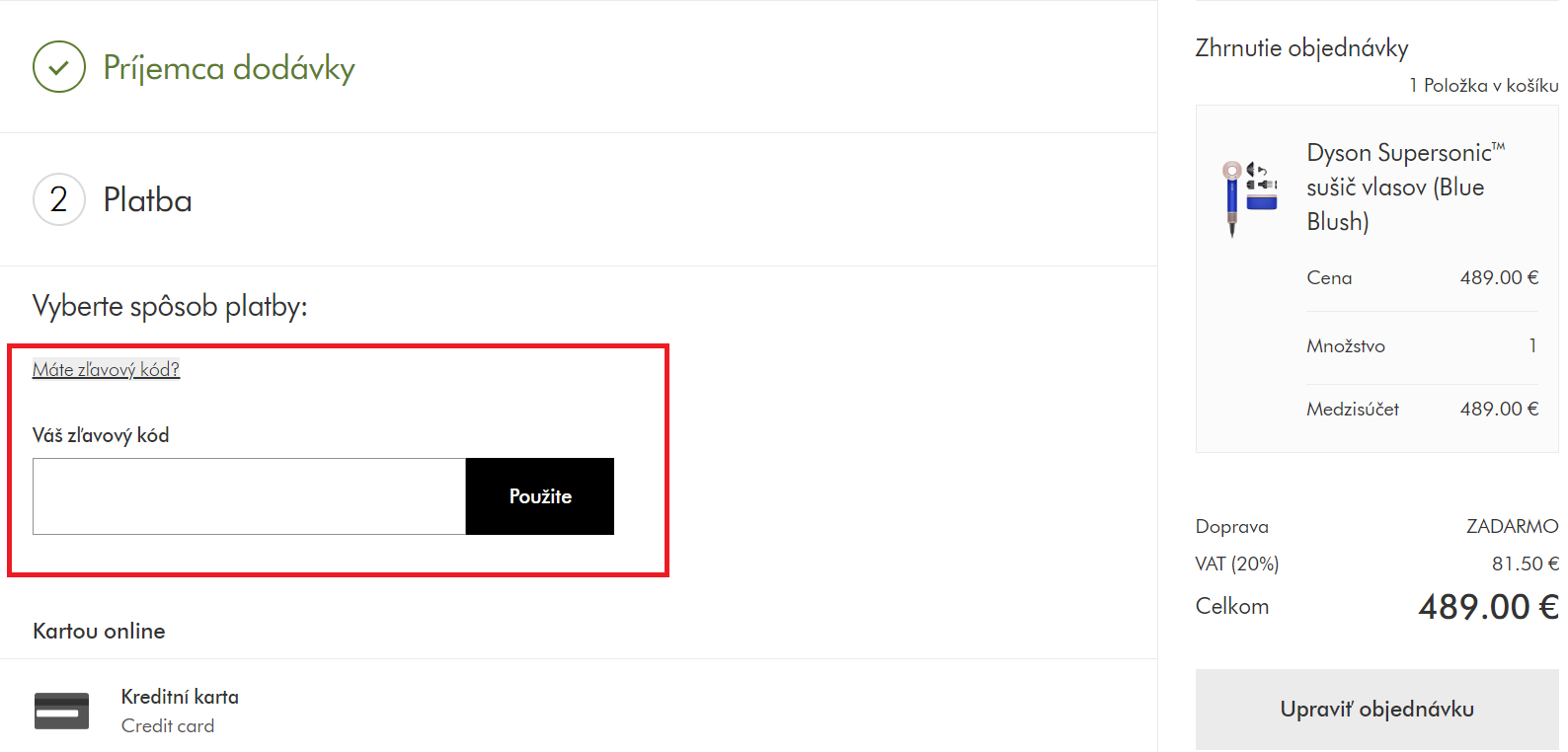Viewport: 1568px width, 752px height.
Task: Open the Máte zľavový kód? link
Action: coord(106,369)
